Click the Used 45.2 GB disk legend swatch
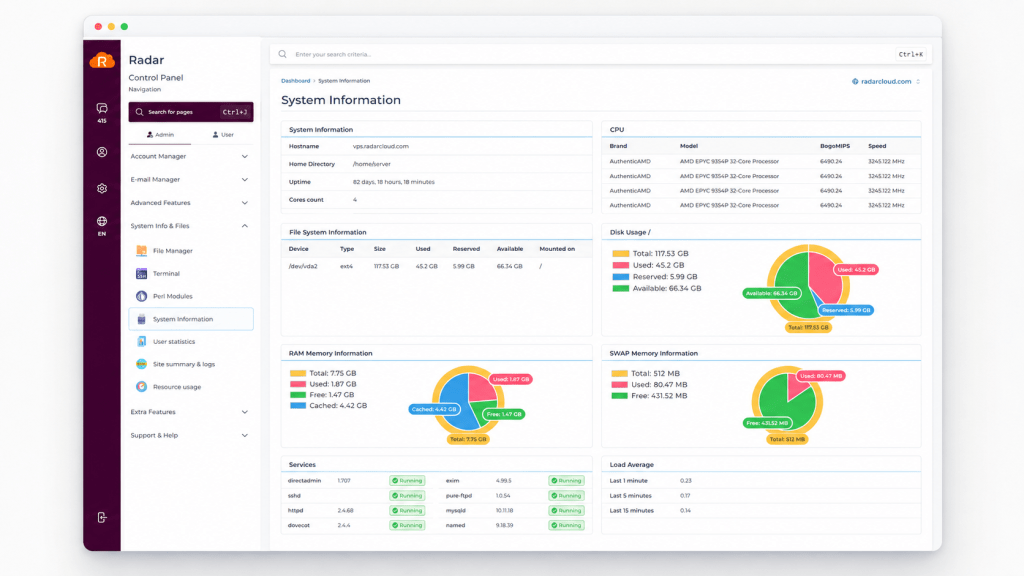The width and height of the screenshot is (1024, 576). click(x=620, y=265)
